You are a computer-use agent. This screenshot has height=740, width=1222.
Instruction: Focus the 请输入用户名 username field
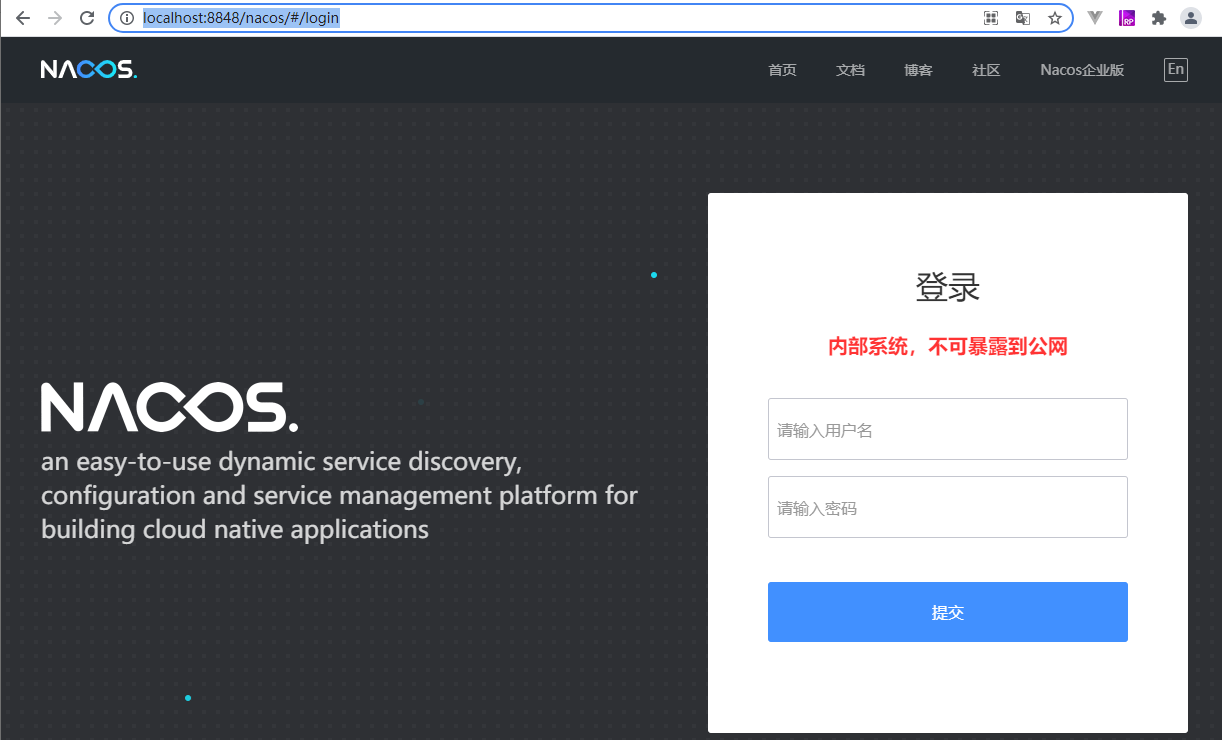[948, 429]
